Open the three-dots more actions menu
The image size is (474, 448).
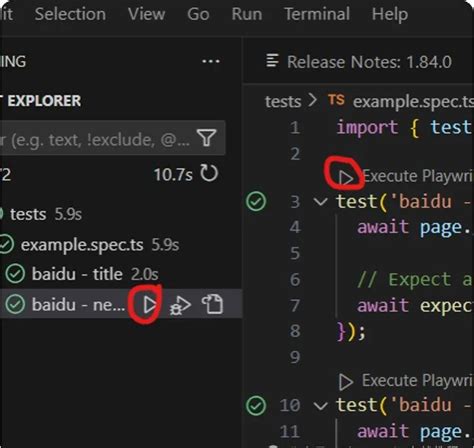[211, 61]
